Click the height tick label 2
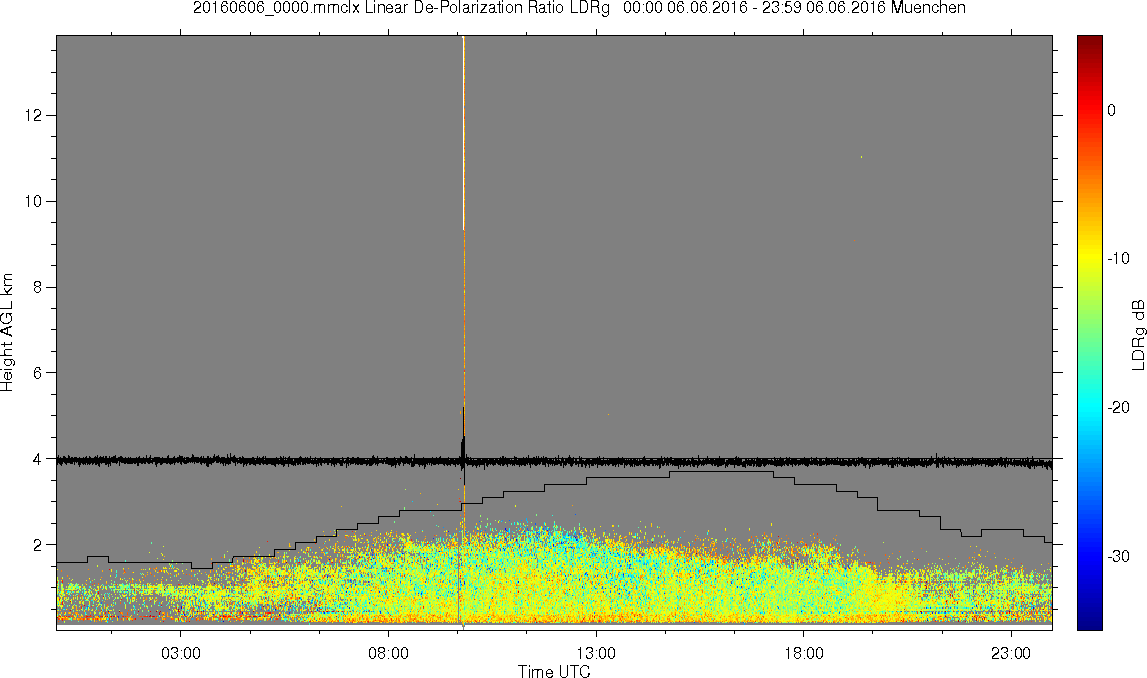1147x678 pixels. pyautogui.click(x=39, y=545)
